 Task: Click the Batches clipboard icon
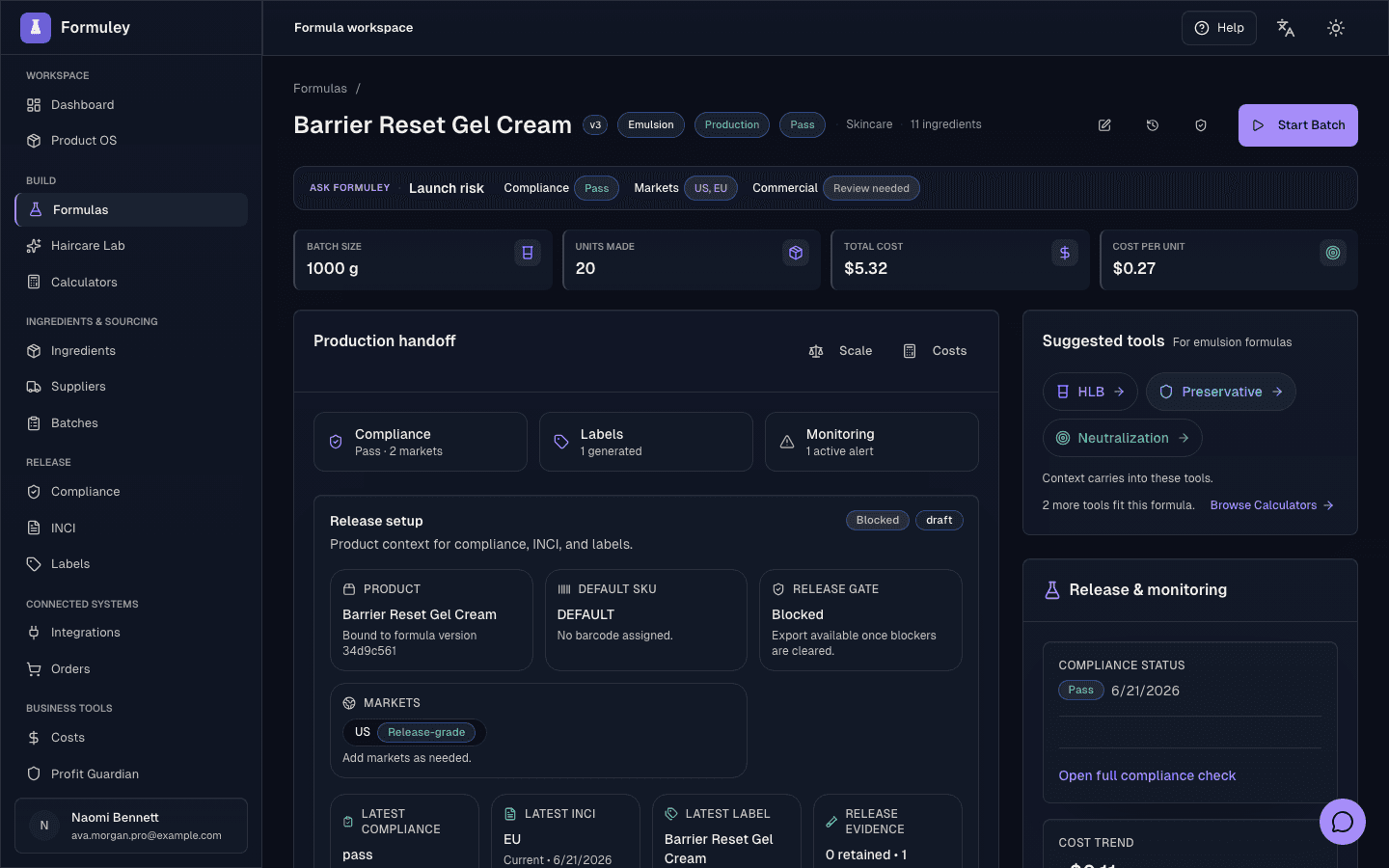pyautogui.click(x=34, y=423)
